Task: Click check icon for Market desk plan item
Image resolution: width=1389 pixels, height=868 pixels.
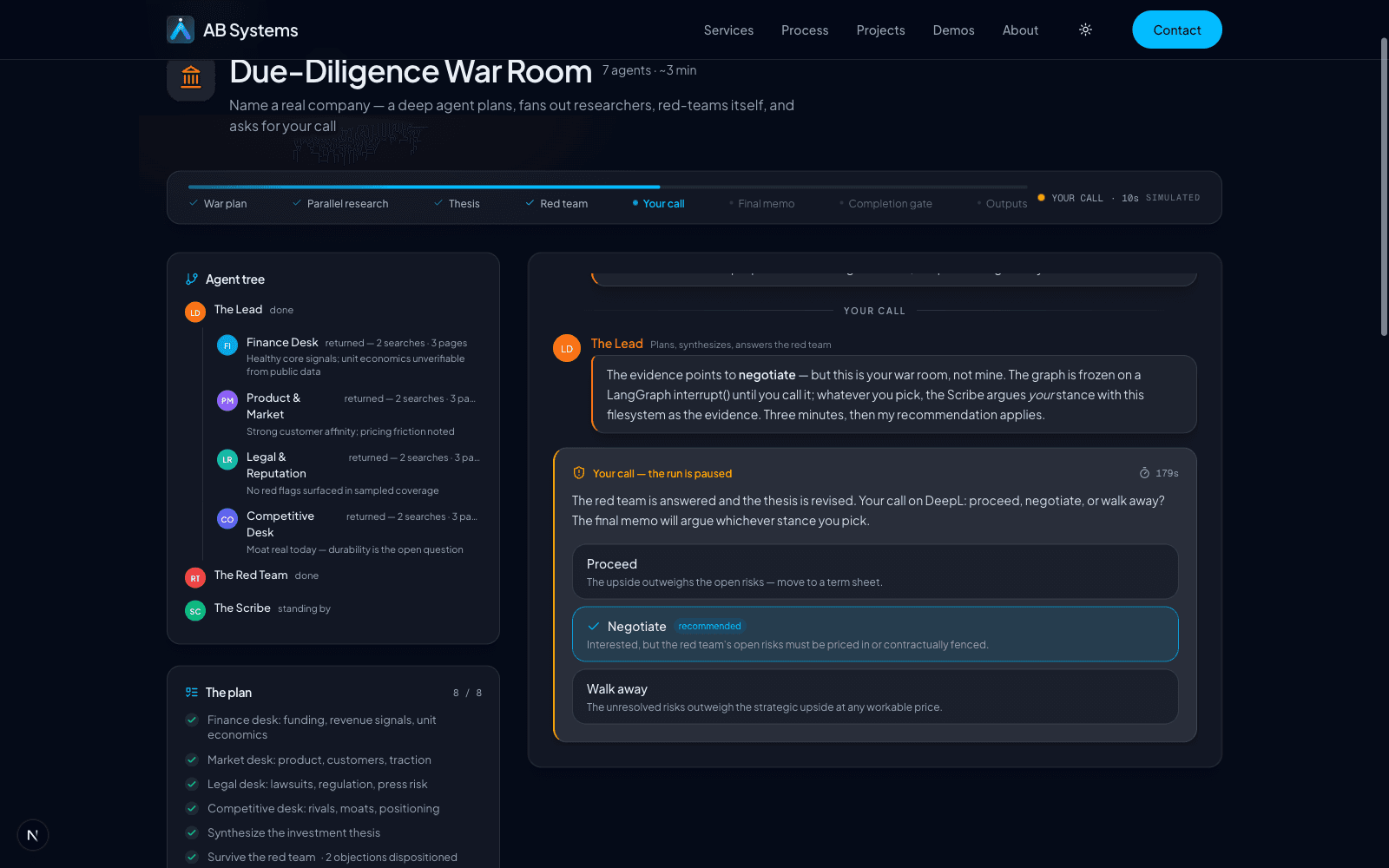Action: [192, 759]
